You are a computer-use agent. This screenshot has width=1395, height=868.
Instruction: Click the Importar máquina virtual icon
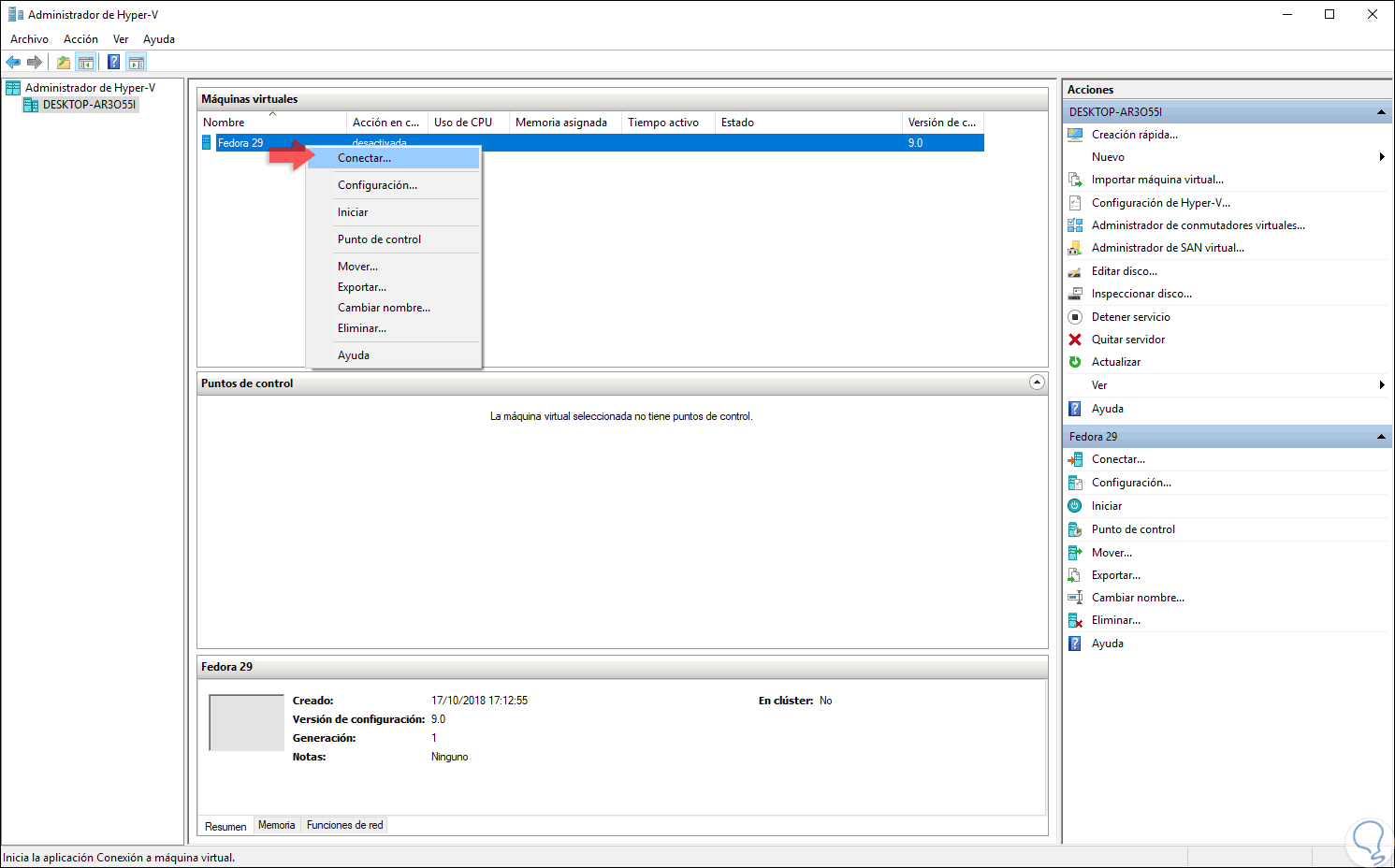(x=1075, y=180)
